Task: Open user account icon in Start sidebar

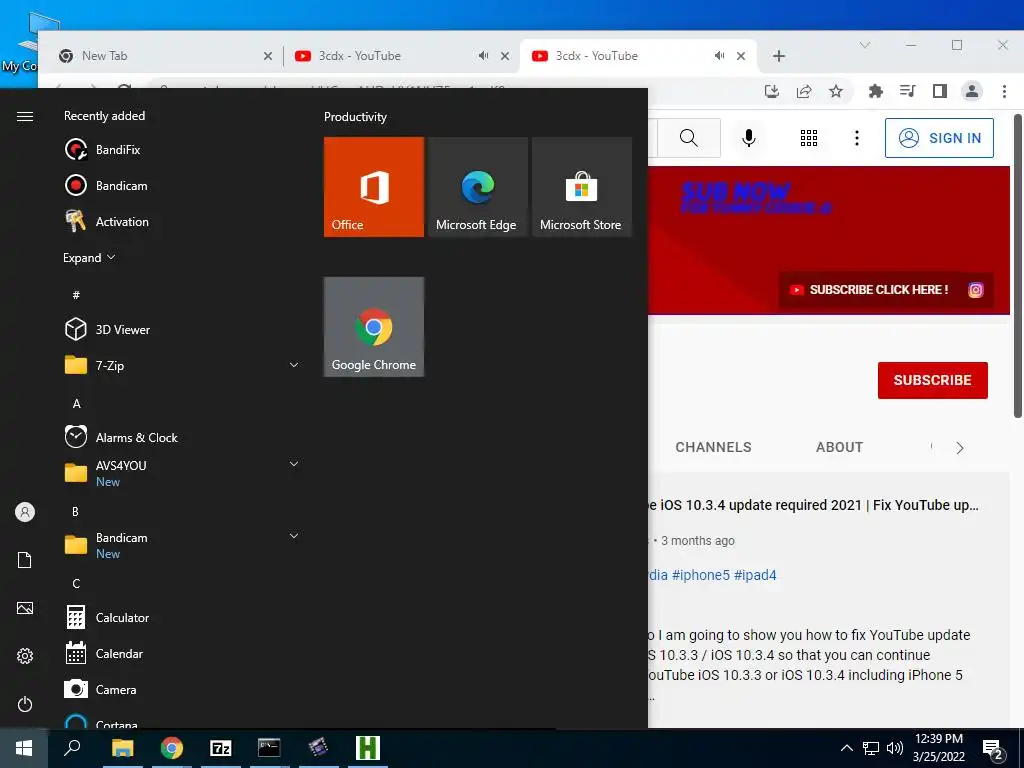Action: (x=25, y=512)
